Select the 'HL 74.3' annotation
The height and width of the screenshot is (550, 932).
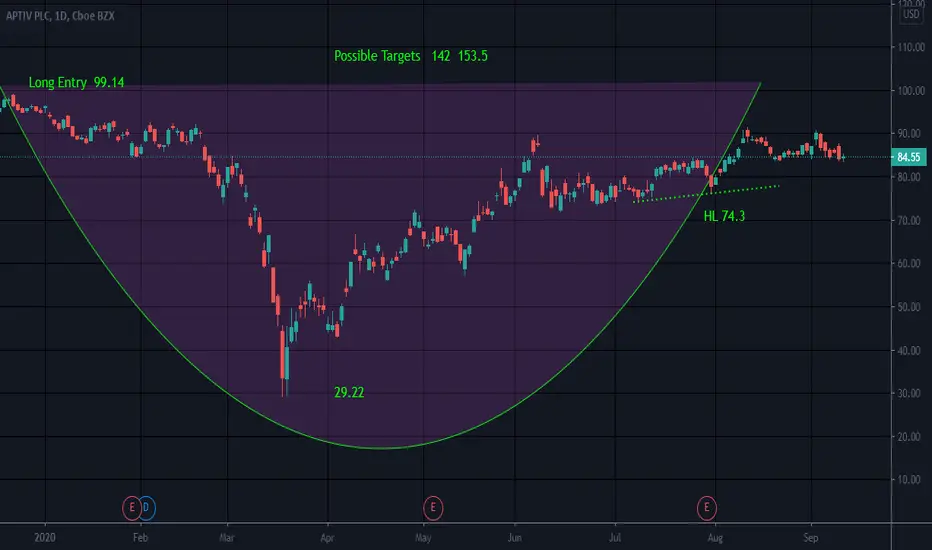coord(724,216)
